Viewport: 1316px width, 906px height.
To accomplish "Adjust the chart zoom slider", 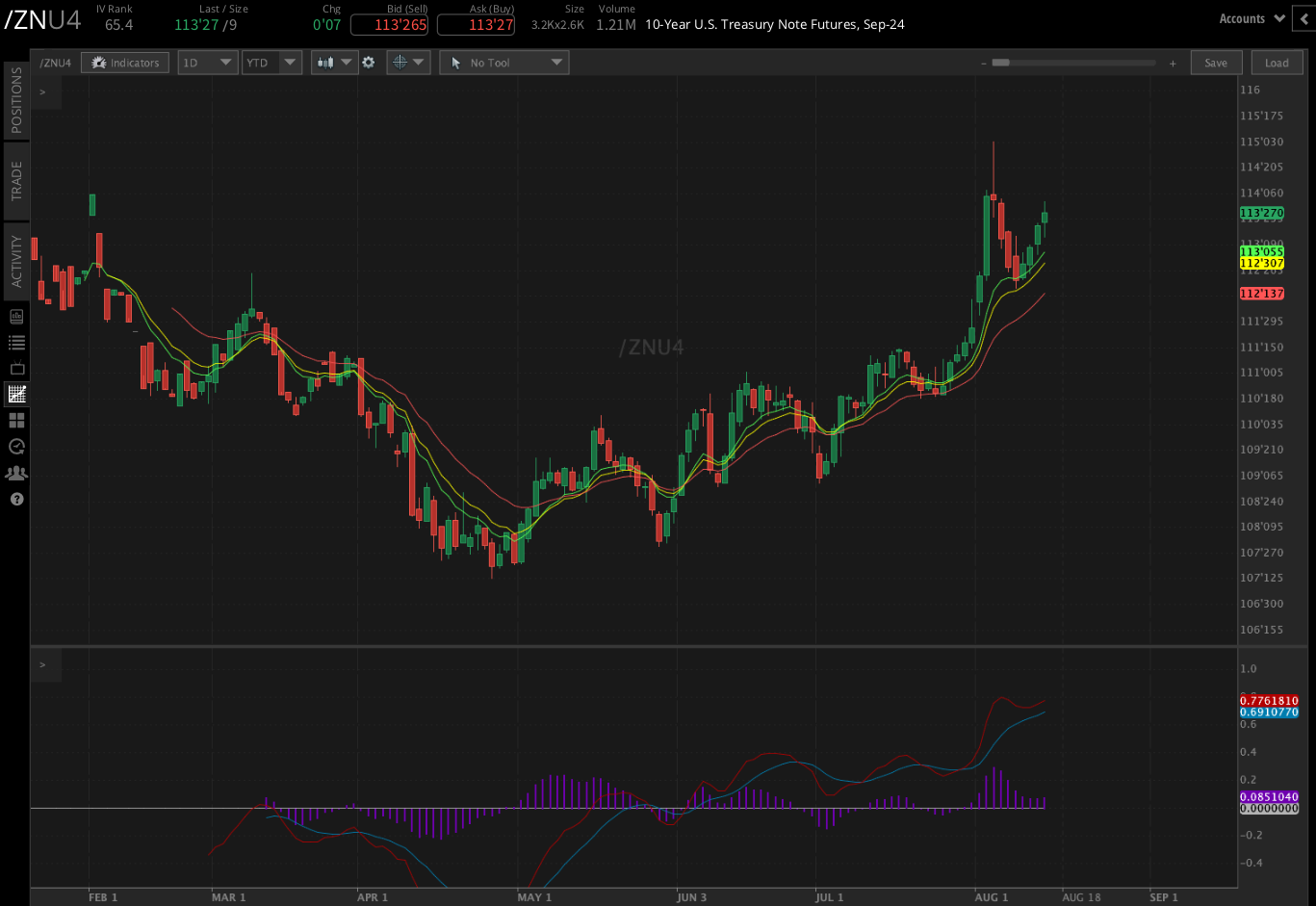I will [1001, 62].
